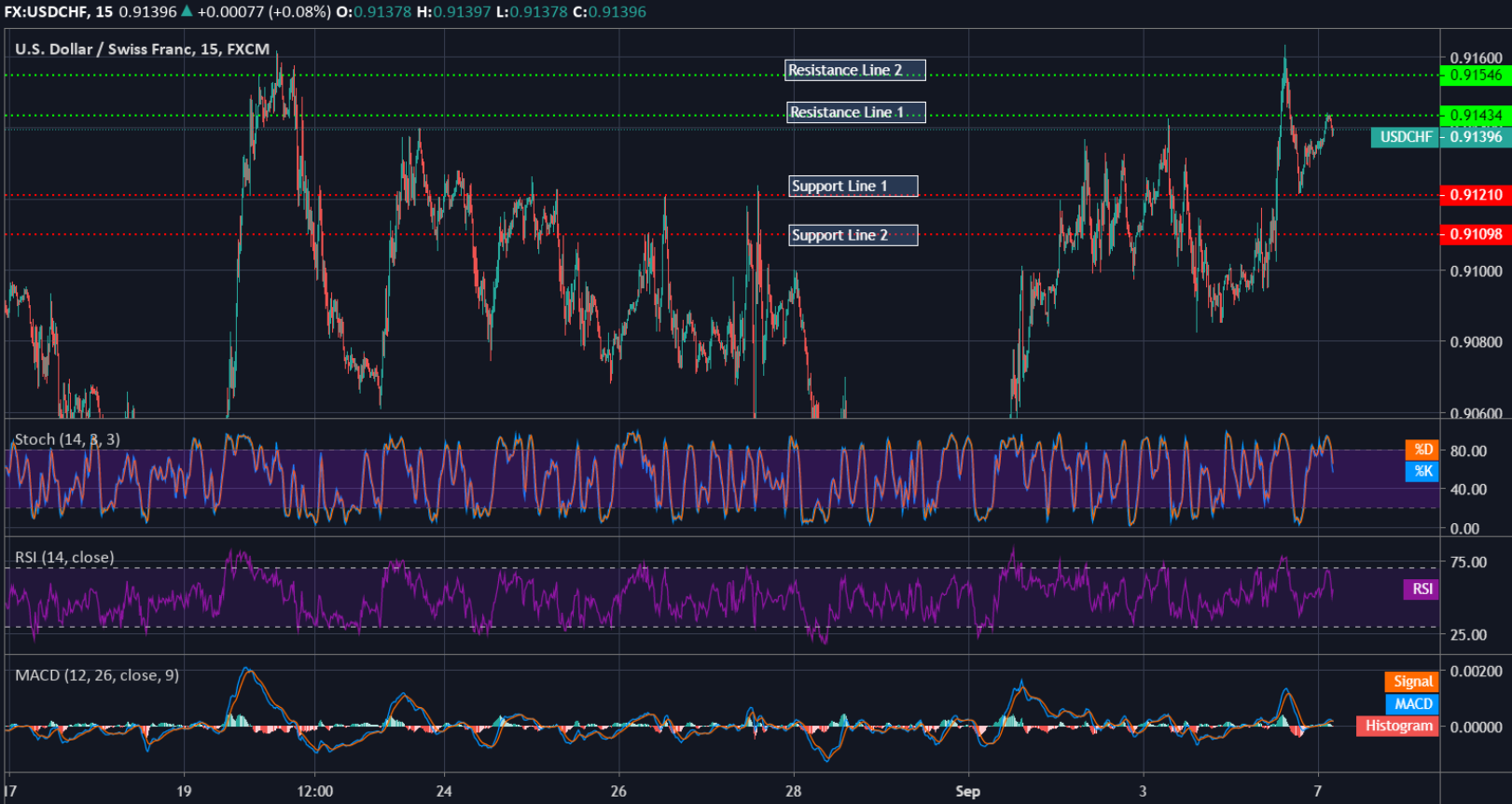Select the %K stochastic legend tag
Screen dimensions: 1512x804
coord(1422,471)
